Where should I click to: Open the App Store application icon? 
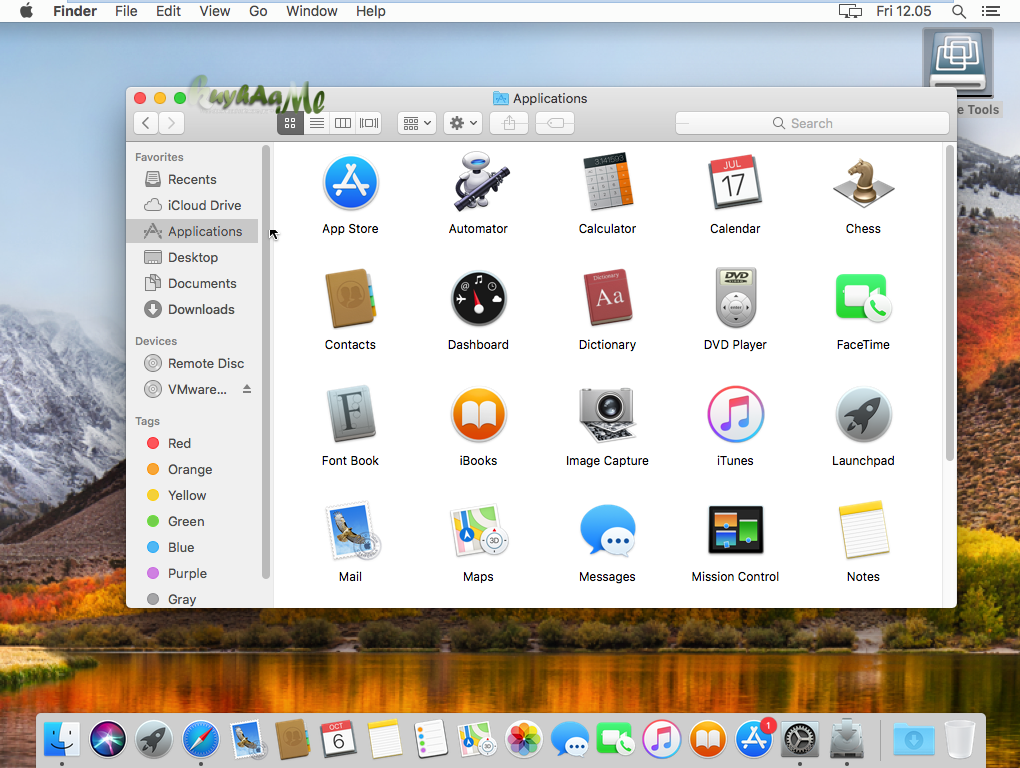[351, 183]
